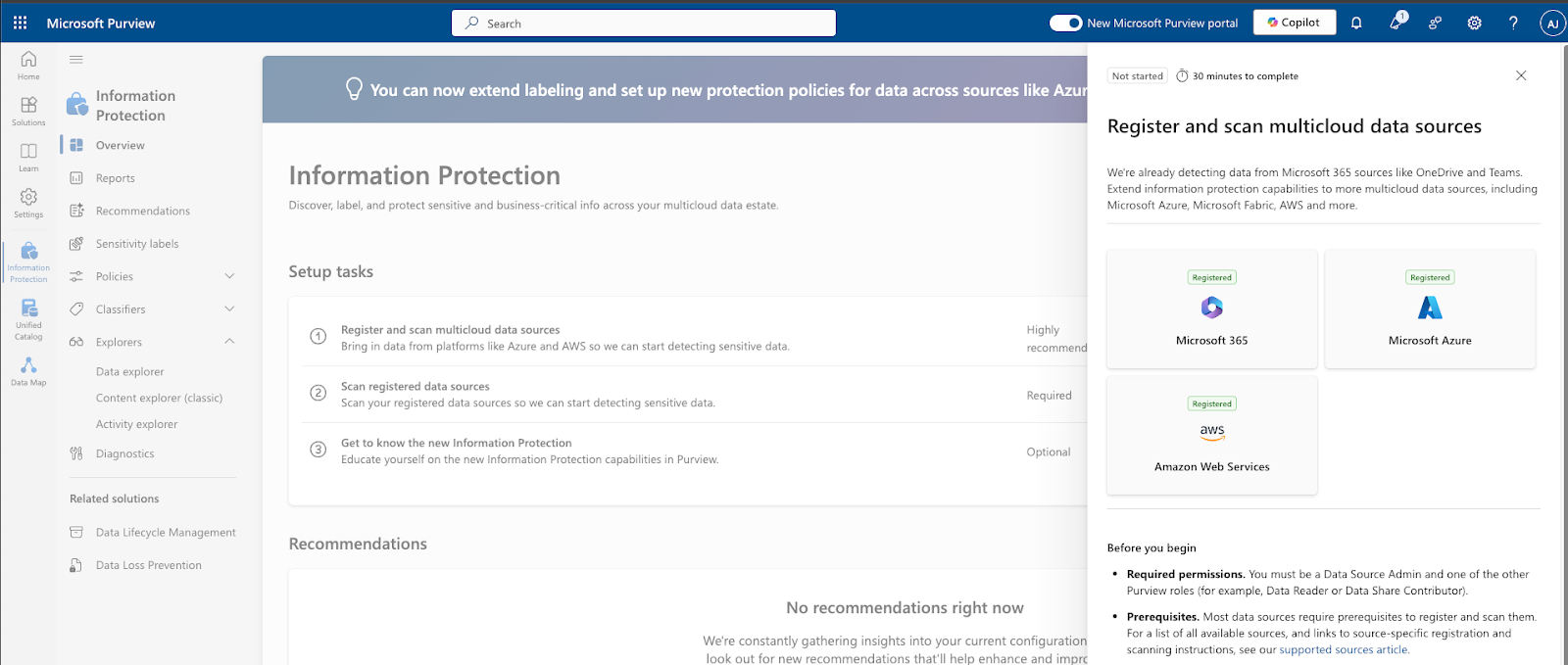Click the aws logo icon
The width and height of the screenshot is (1568, 665).
1212,432
